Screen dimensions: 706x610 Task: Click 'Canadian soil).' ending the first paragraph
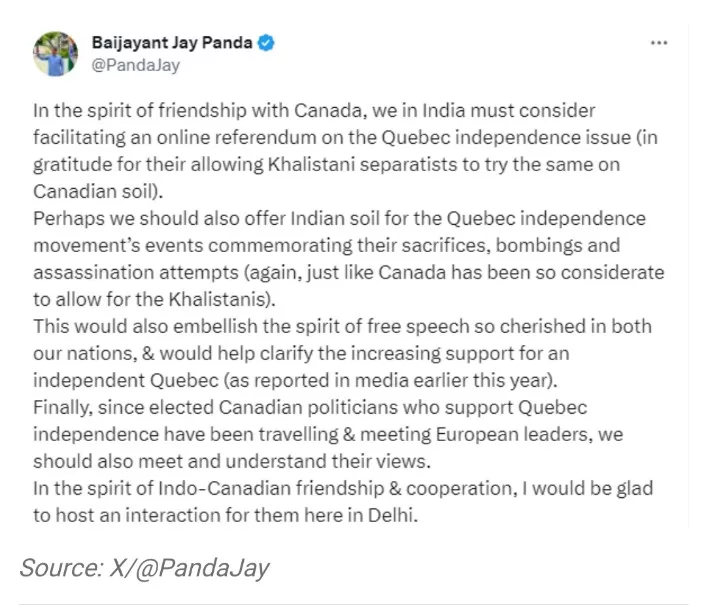click(x=98, y=191)
